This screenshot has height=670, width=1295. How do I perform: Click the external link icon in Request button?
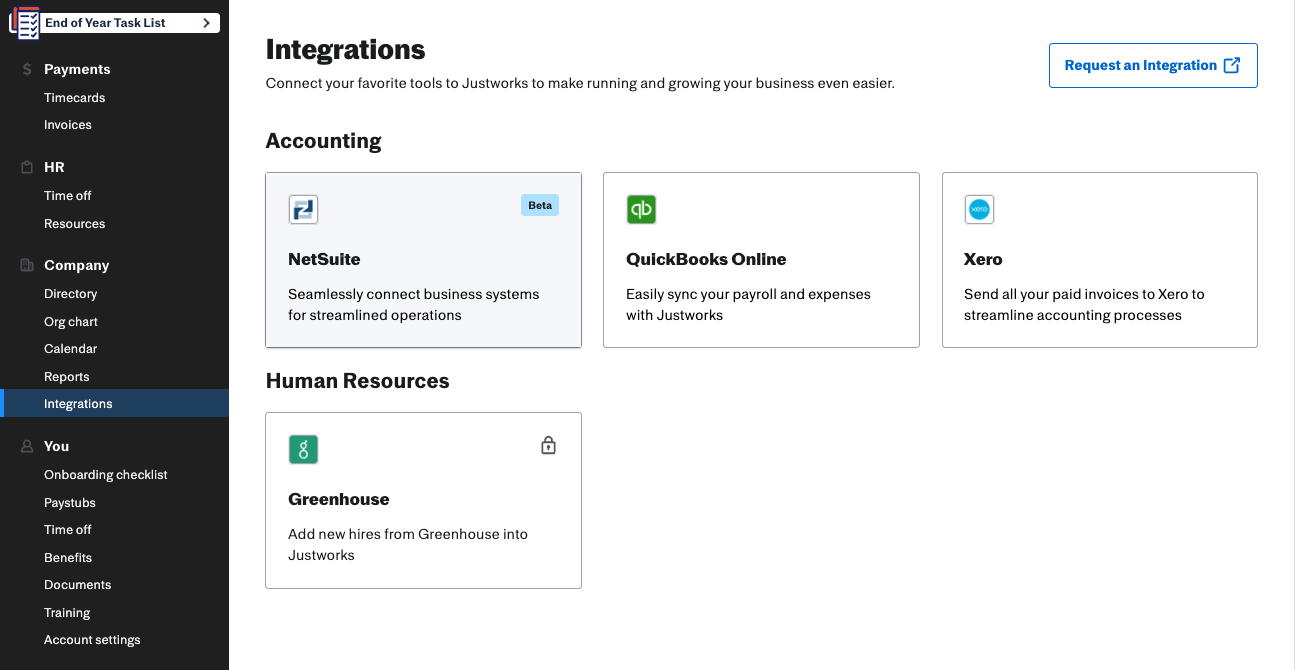(1232, 65)
